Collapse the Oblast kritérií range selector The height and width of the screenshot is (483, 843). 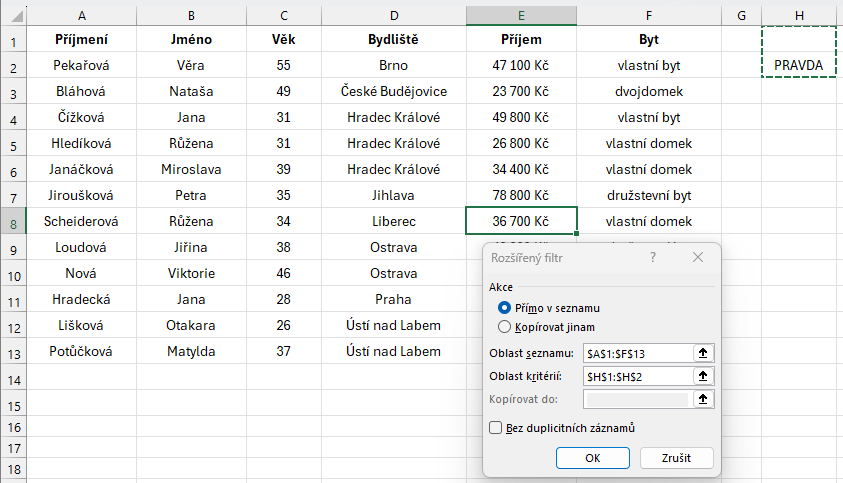pyautogui.click(x=703, y=376)
